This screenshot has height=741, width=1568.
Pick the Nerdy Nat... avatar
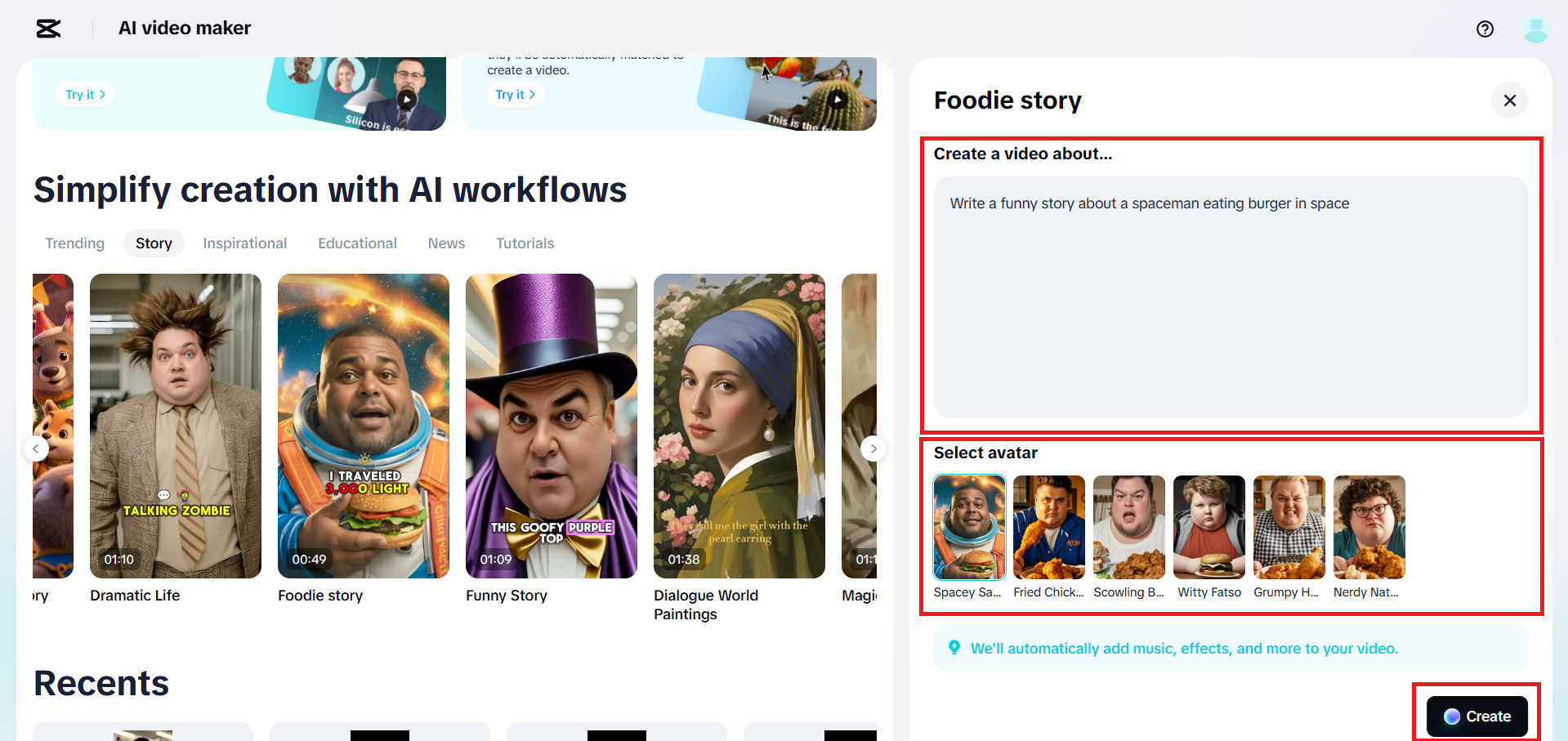click(x=1369, y=528)
